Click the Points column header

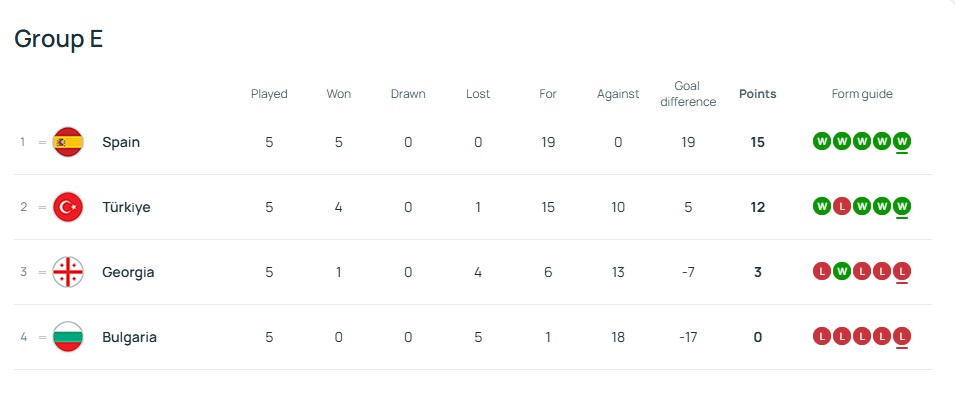(x=757, y=94)
